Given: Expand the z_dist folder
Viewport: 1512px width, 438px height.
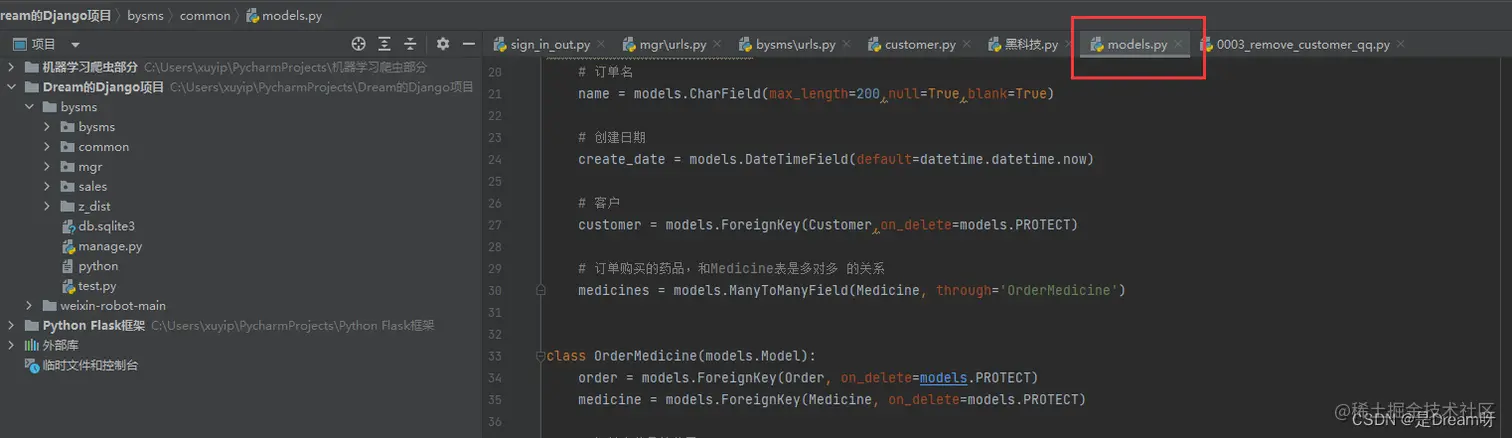Looking at the screenshot, I should coord(47,207).
